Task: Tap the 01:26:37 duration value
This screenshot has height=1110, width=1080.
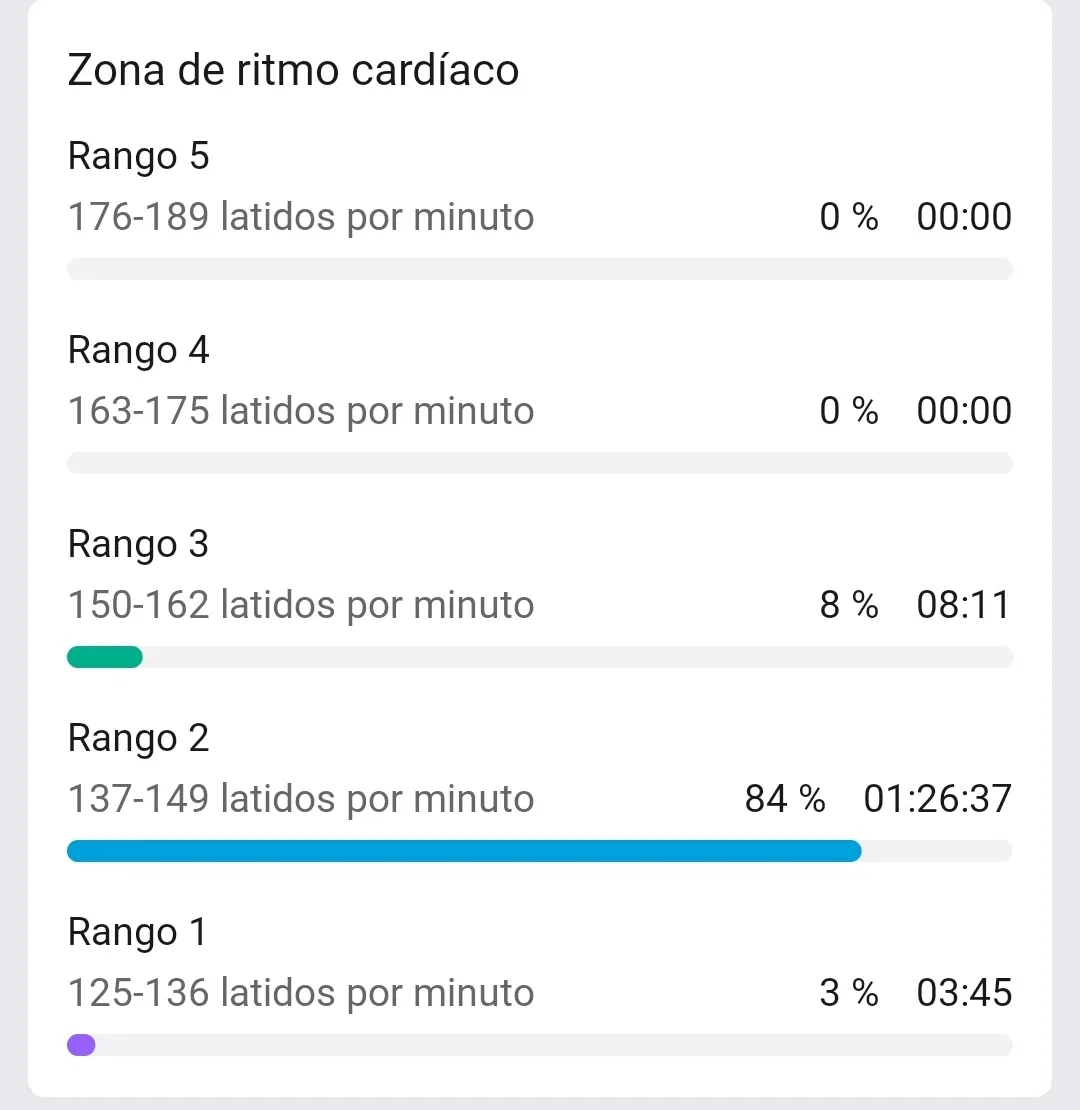Action: (x=938, y=799)
